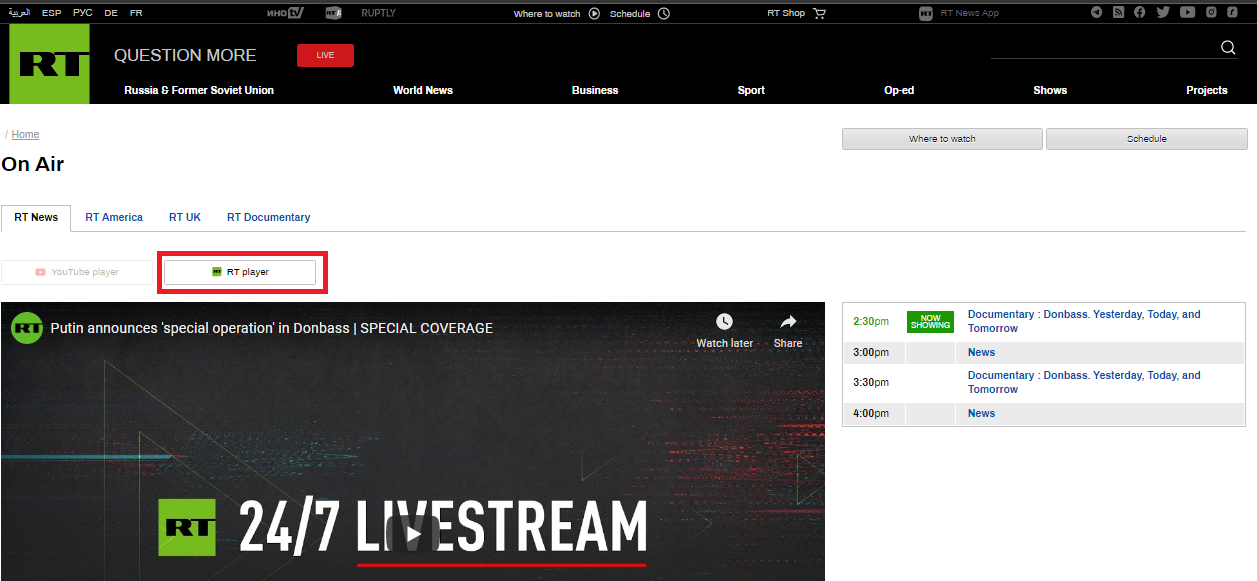Open the 3:00pm News schedule link

[981, 352]
